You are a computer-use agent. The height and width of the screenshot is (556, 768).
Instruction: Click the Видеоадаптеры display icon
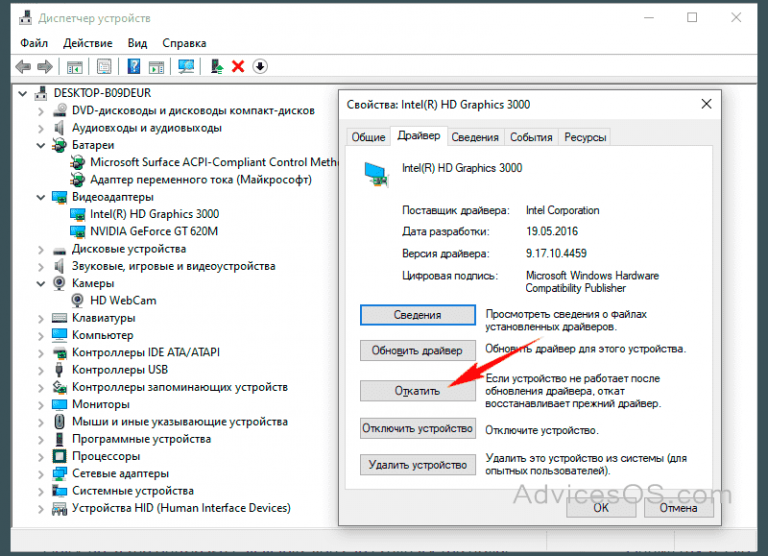(59, 197)
